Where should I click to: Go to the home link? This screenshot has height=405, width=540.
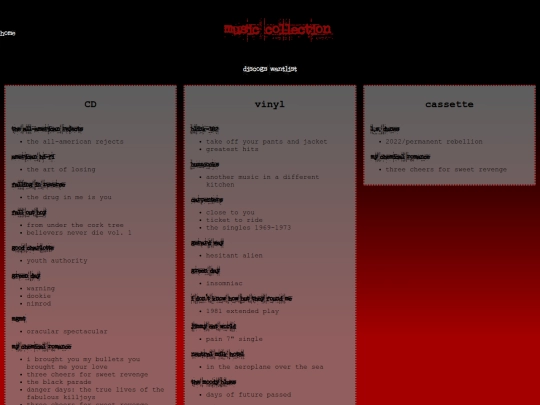[7, 33]
